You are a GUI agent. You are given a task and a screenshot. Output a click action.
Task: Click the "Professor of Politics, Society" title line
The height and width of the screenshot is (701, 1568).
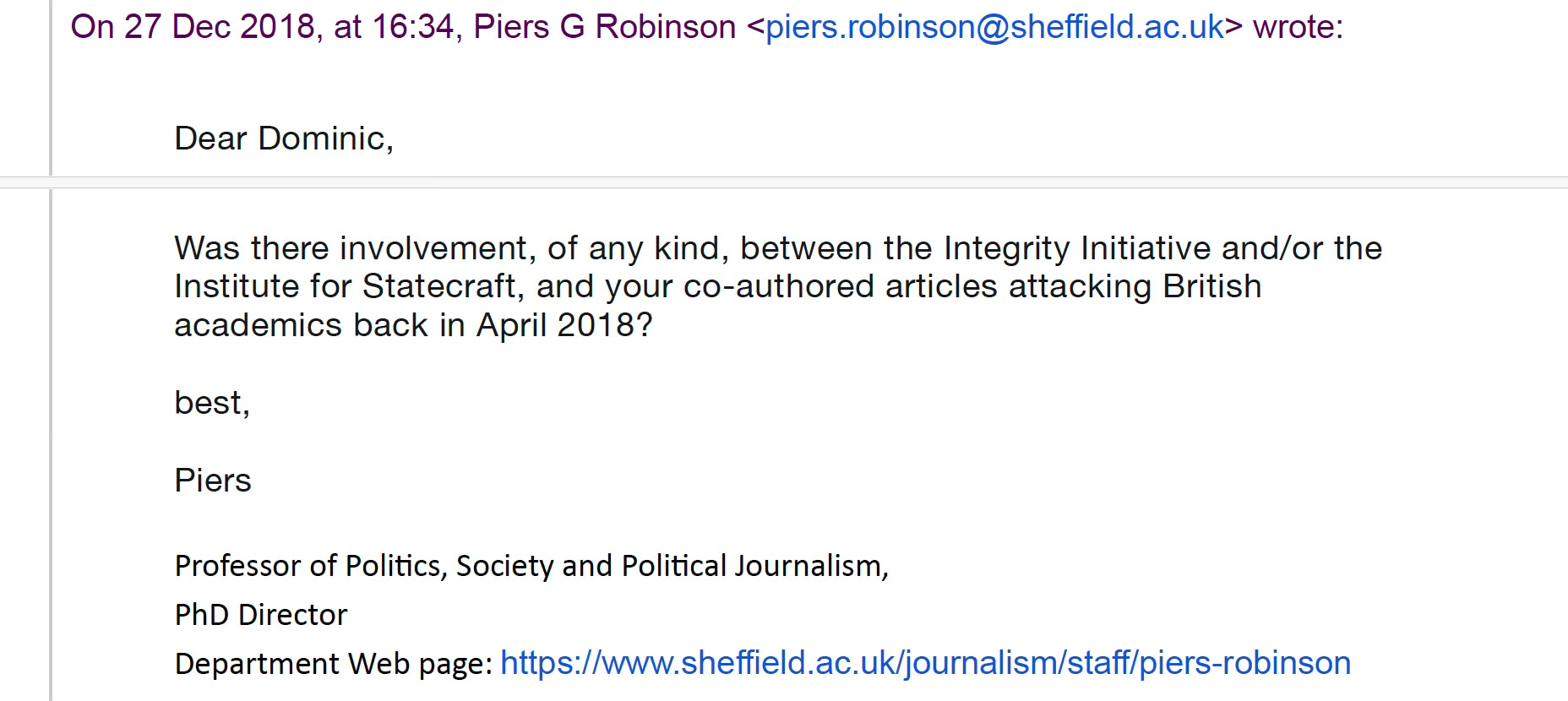click(531, 565)
